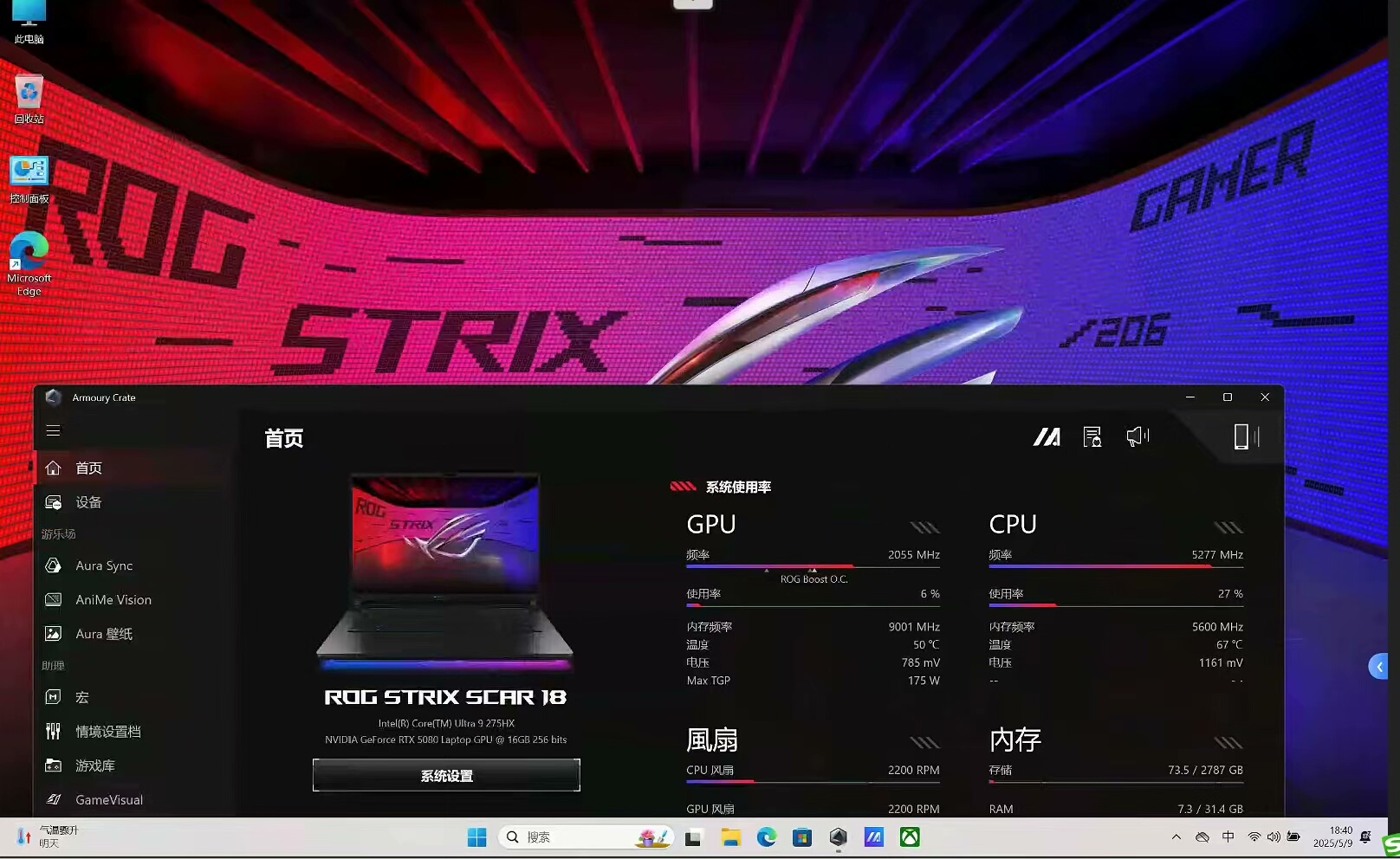Click the GPU memory frequency 9001 MHz

(x=914, y=627)
